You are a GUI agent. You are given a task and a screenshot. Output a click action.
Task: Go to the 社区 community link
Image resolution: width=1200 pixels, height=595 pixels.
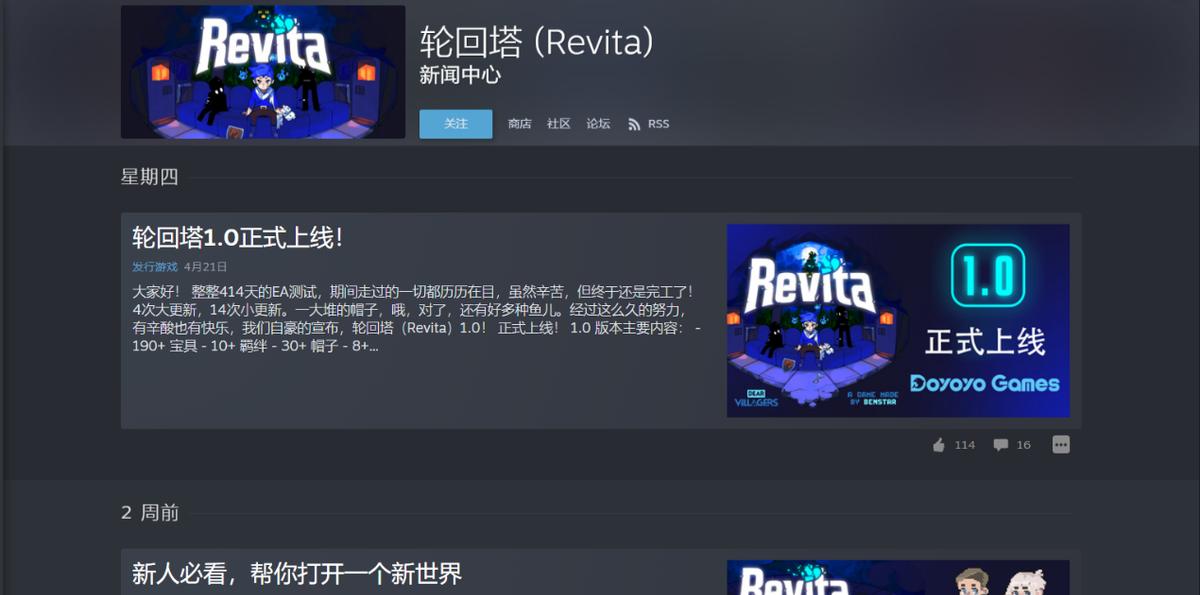[559, 124]
